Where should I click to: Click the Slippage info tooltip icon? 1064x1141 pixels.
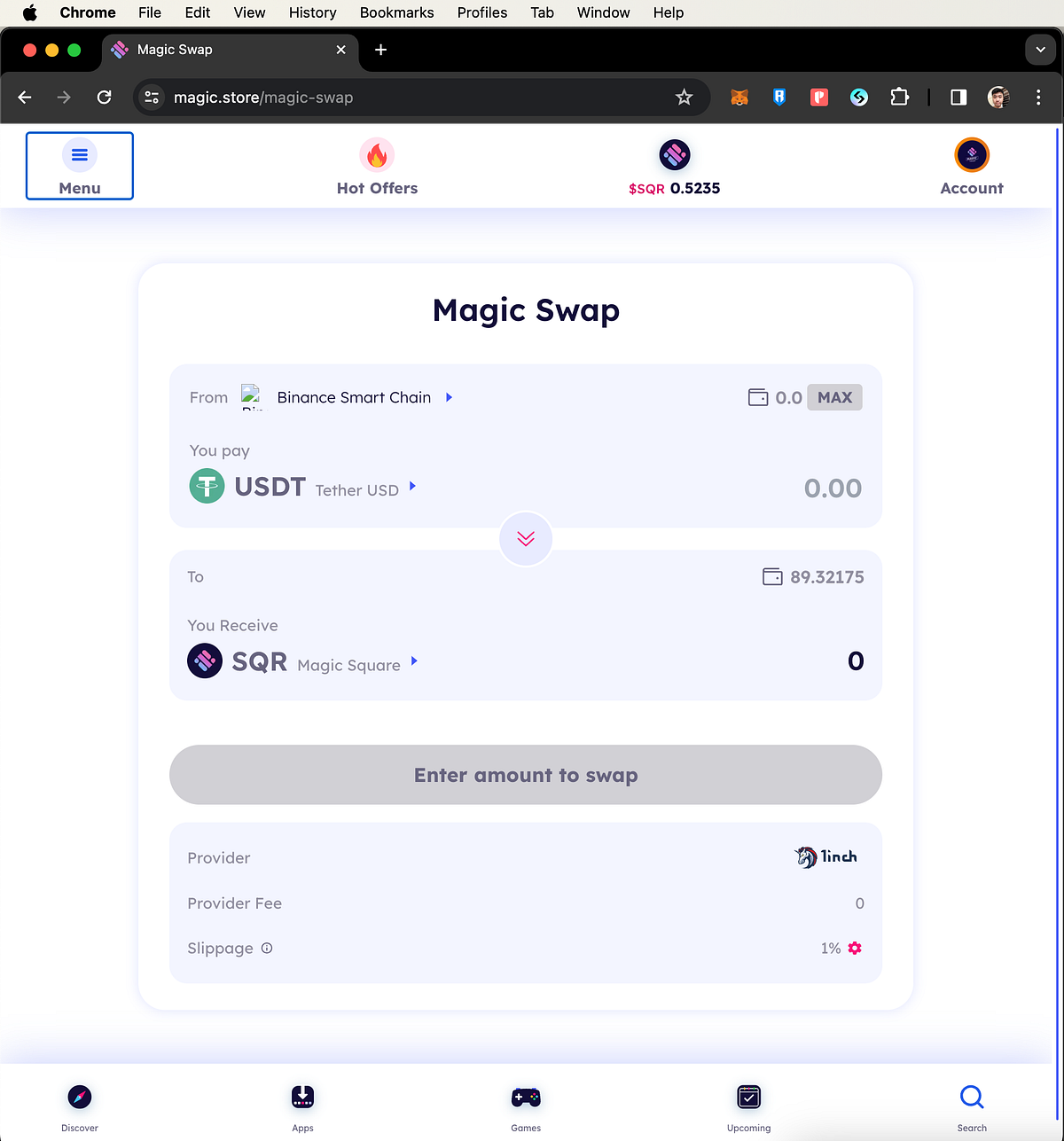tap(267, 948)
